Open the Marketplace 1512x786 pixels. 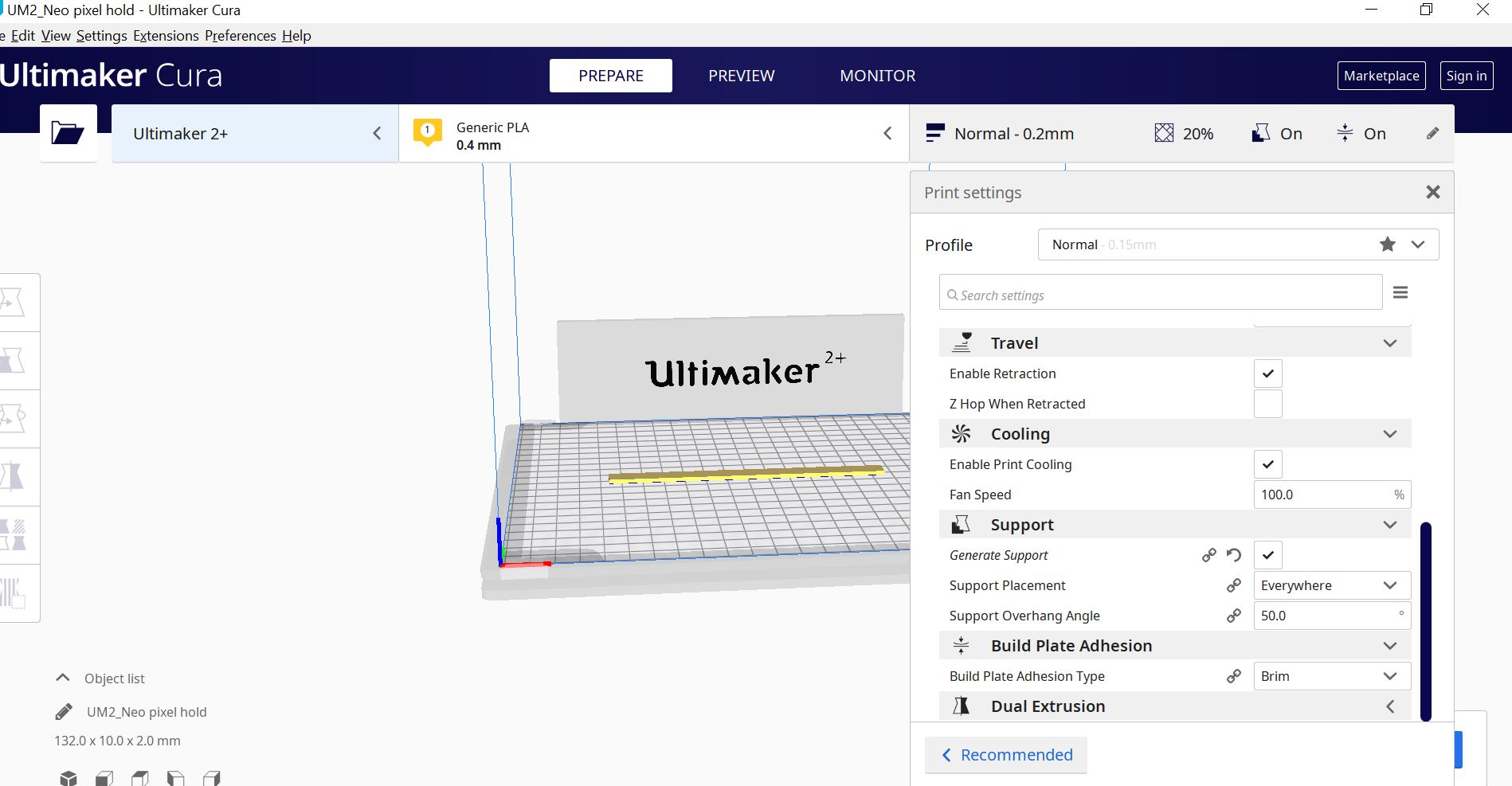(x=1381, y=76)
